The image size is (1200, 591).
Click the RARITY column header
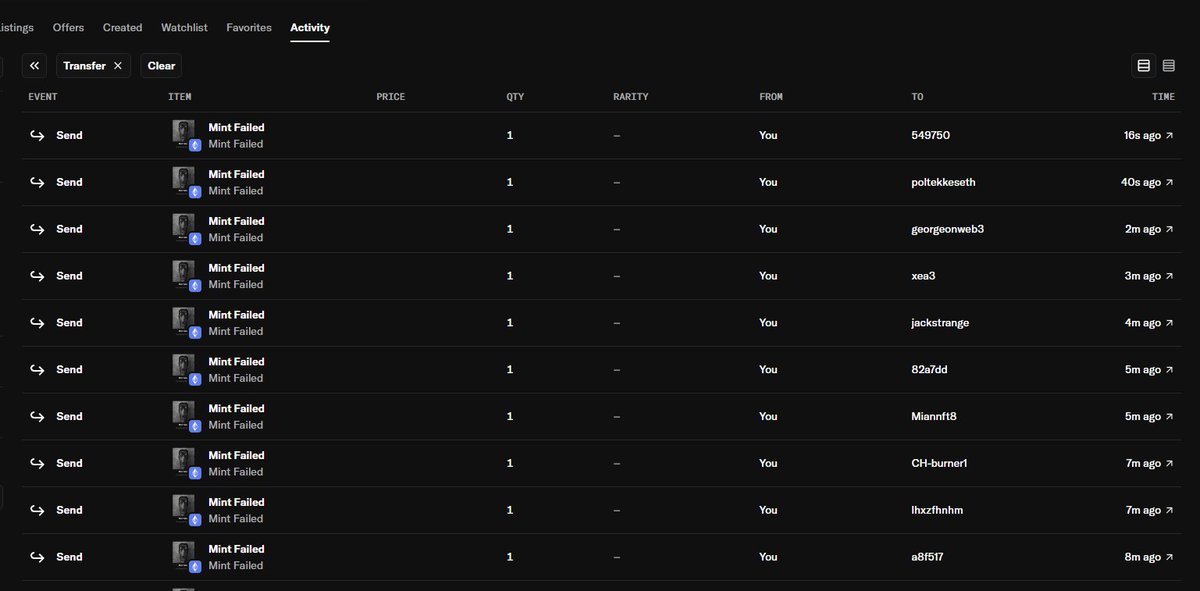pyautogui.click(x=631, y=97)
